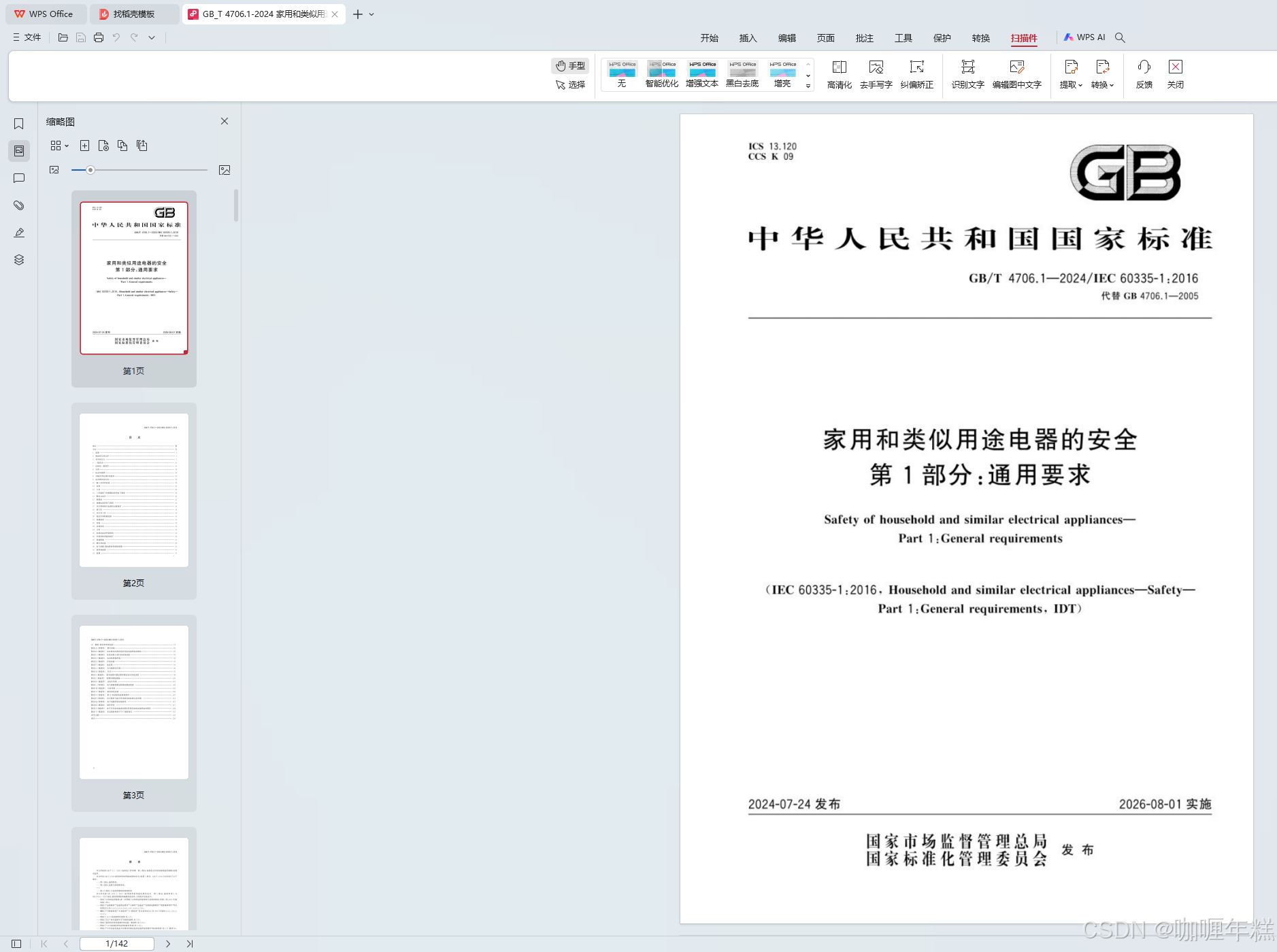Viewport: 1277px width, 952px height.
Task: Select the 选择 selection tool mode
Action: [x=570, y=85]
